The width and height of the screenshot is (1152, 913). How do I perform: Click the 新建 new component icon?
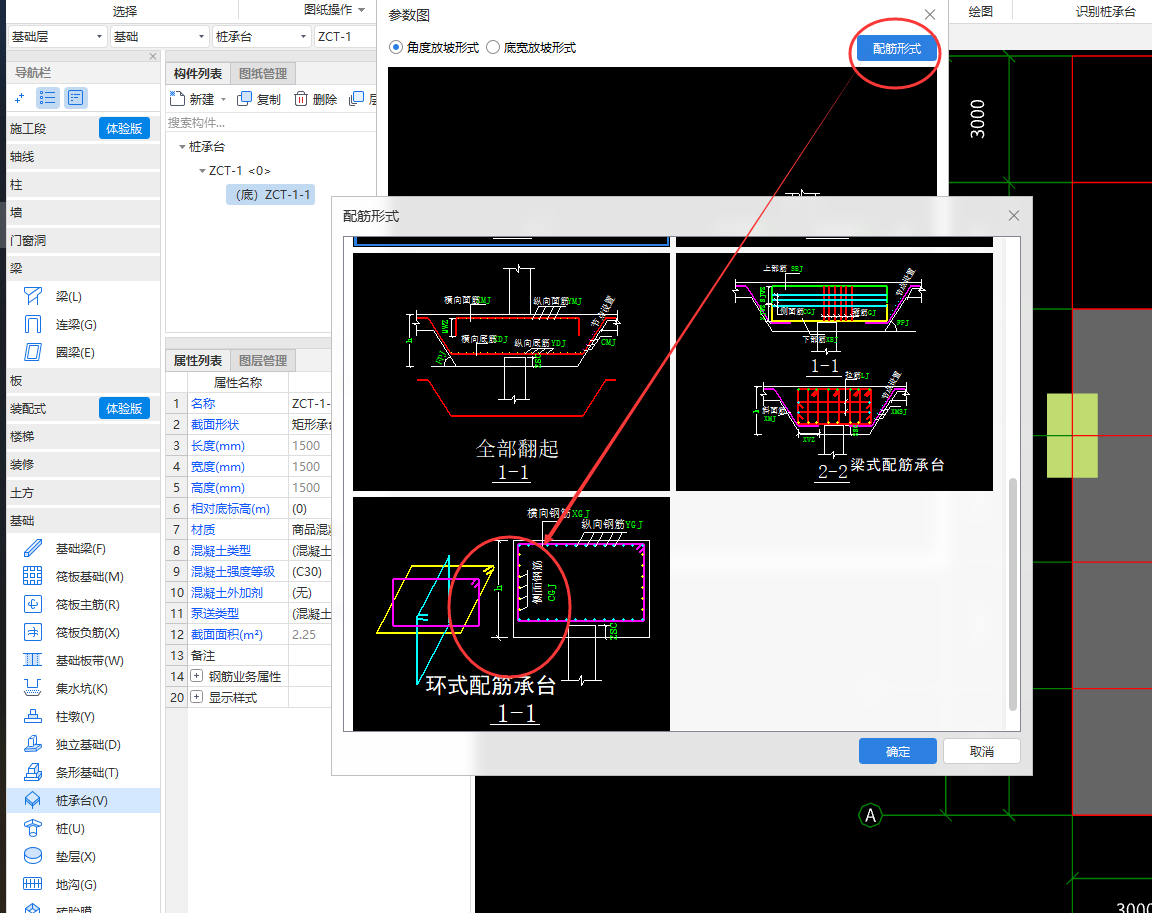[x=177, y=98]
